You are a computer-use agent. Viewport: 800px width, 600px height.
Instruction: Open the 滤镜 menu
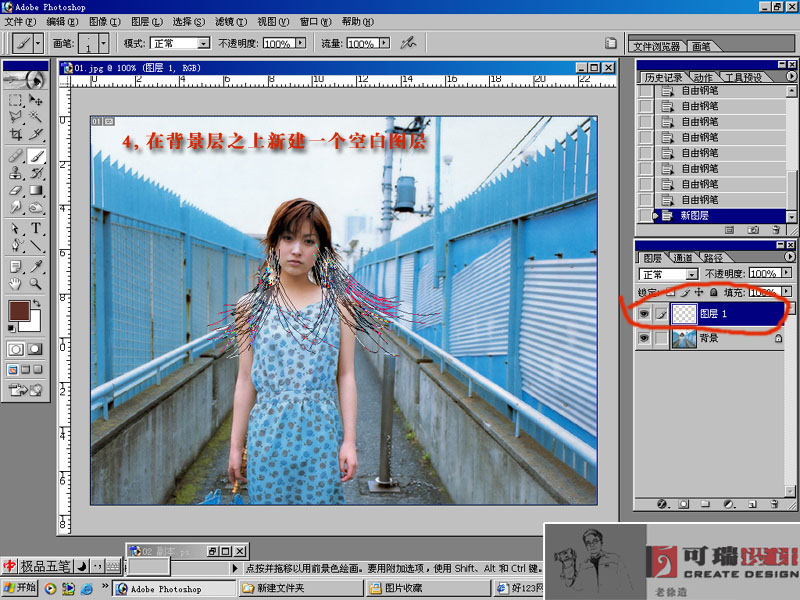[230, 21]
